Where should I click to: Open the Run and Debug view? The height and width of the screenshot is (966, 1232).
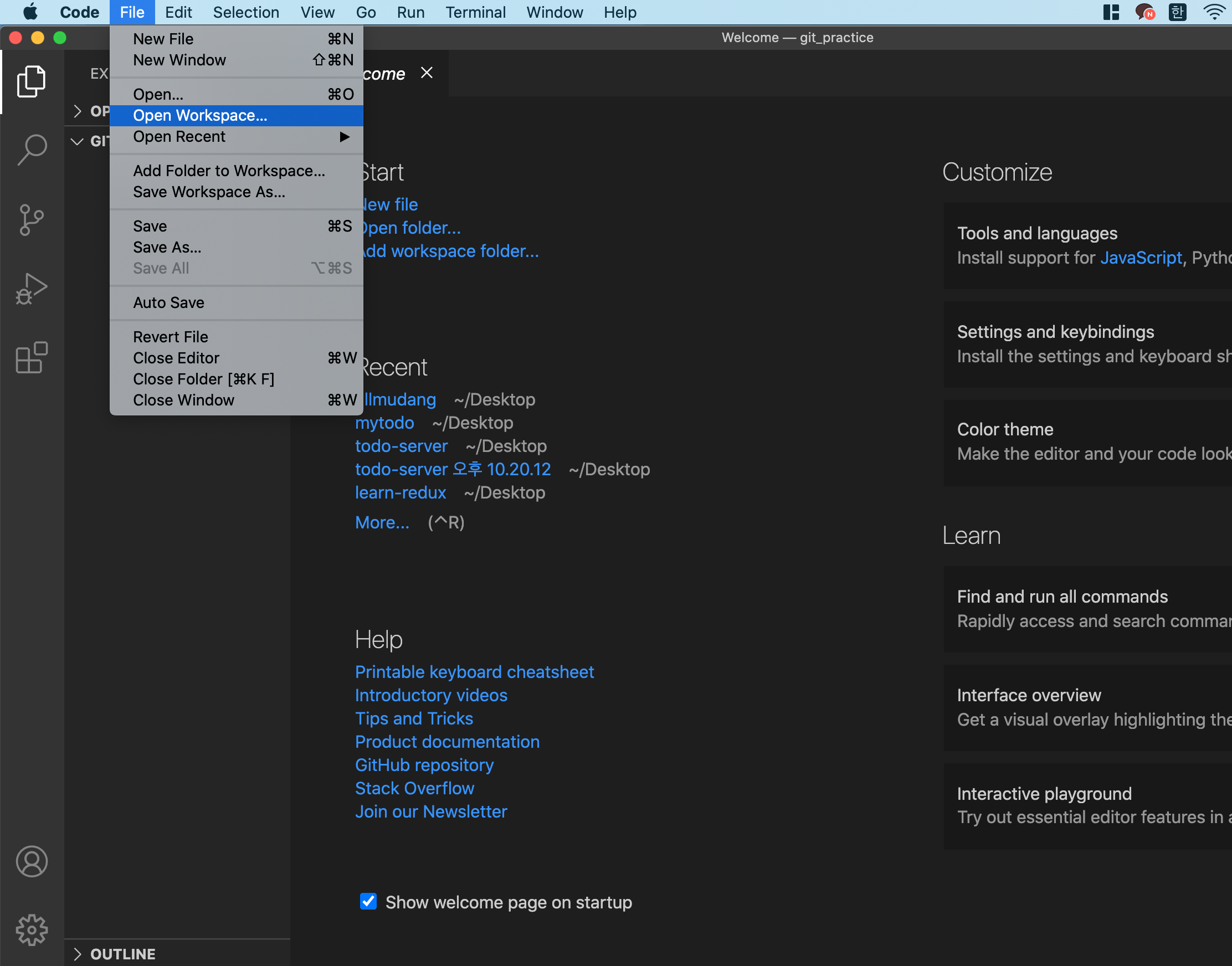[32, 289]
